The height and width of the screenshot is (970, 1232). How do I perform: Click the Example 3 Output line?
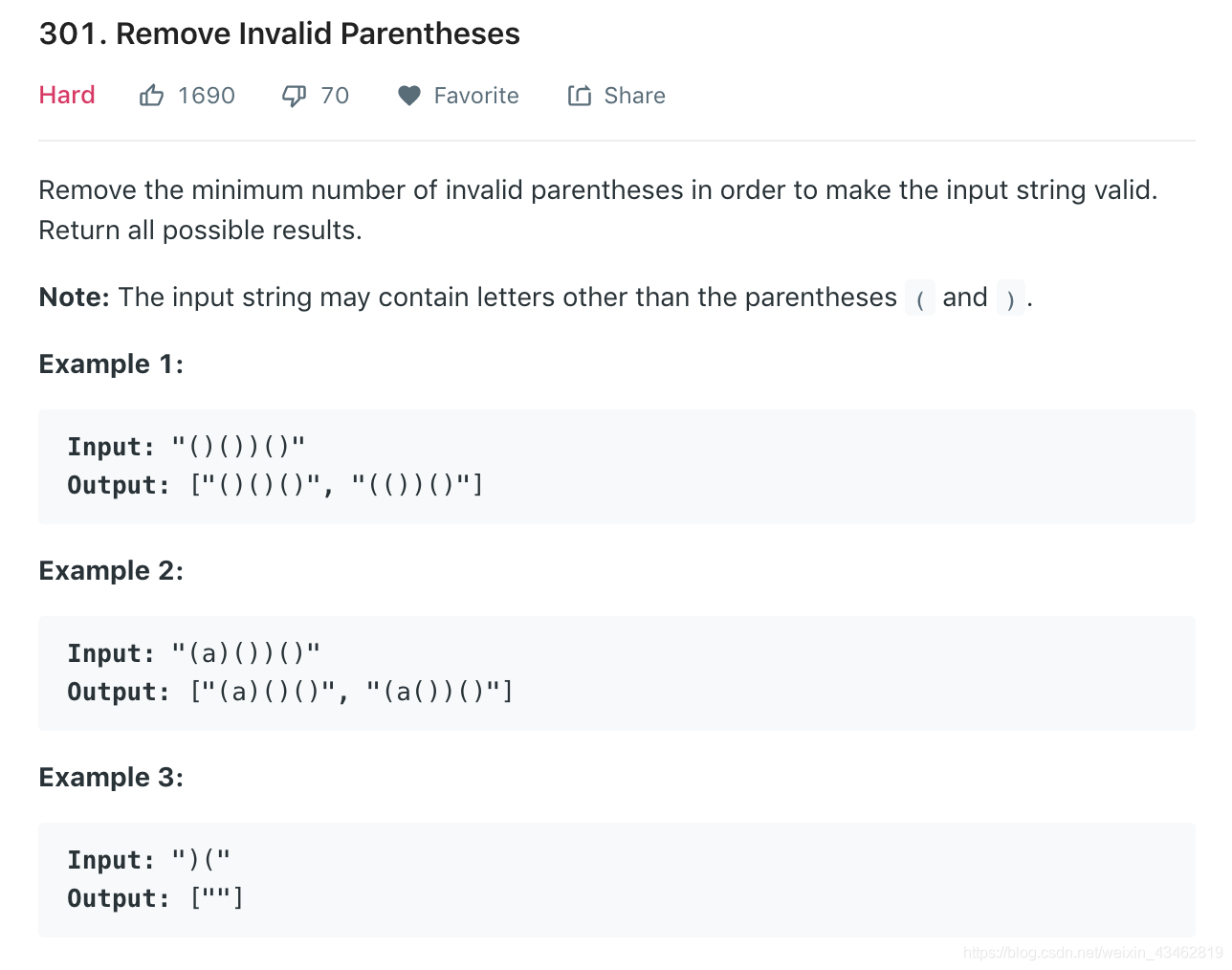pyautogui.click(x=156, y=898)
